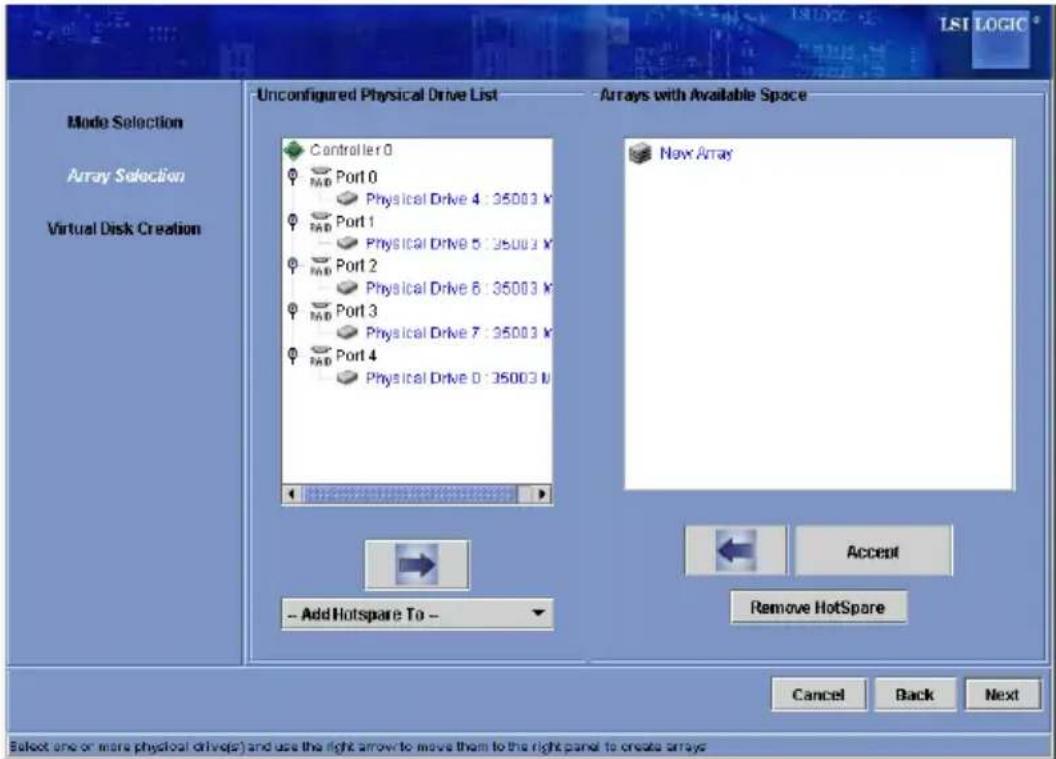Select Physical Drive 0 in the list

click(458, 378)
